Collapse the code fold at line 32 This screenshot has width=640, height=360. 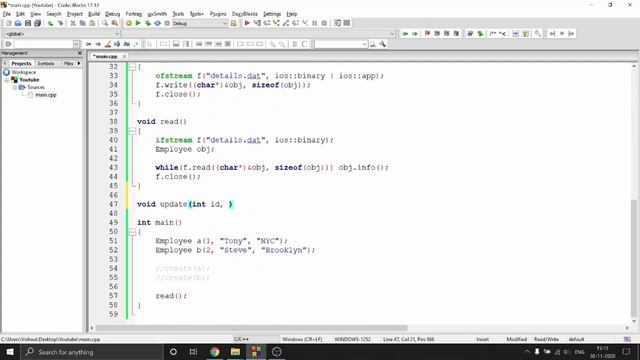click(132, 67)
